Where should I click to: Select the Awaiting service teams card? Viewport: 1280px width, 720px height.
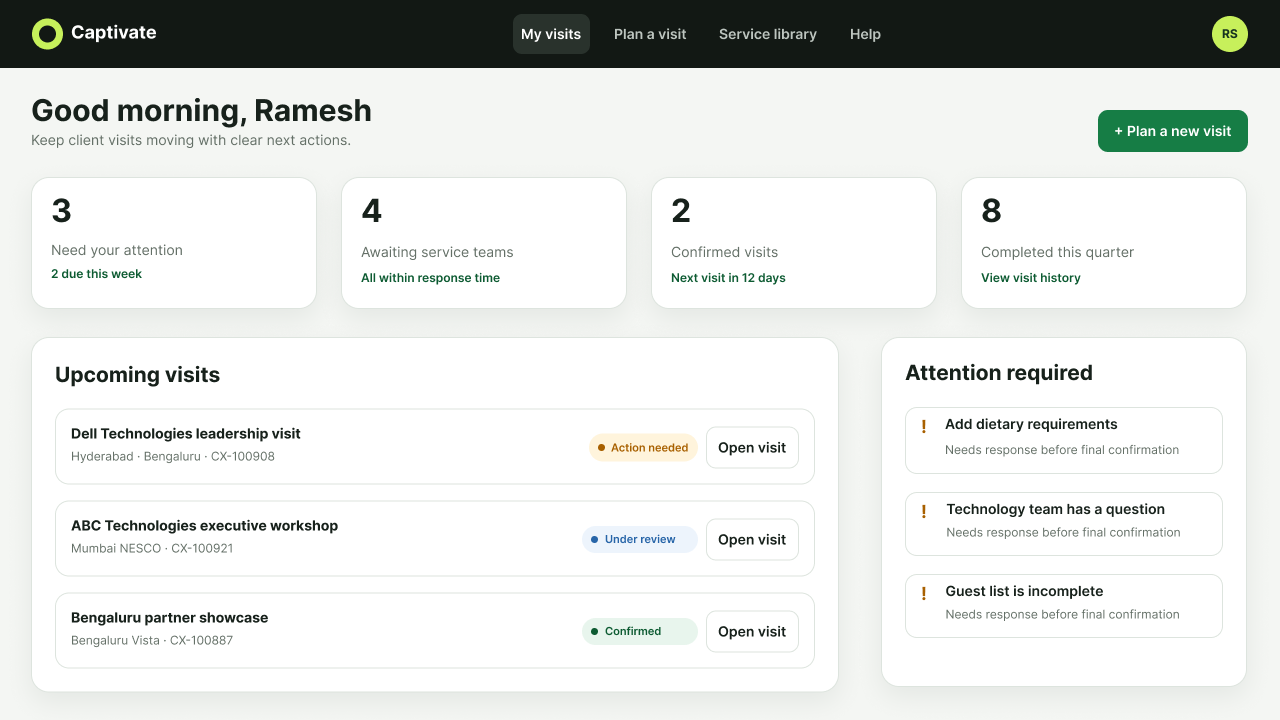click(x=484, y=243)
